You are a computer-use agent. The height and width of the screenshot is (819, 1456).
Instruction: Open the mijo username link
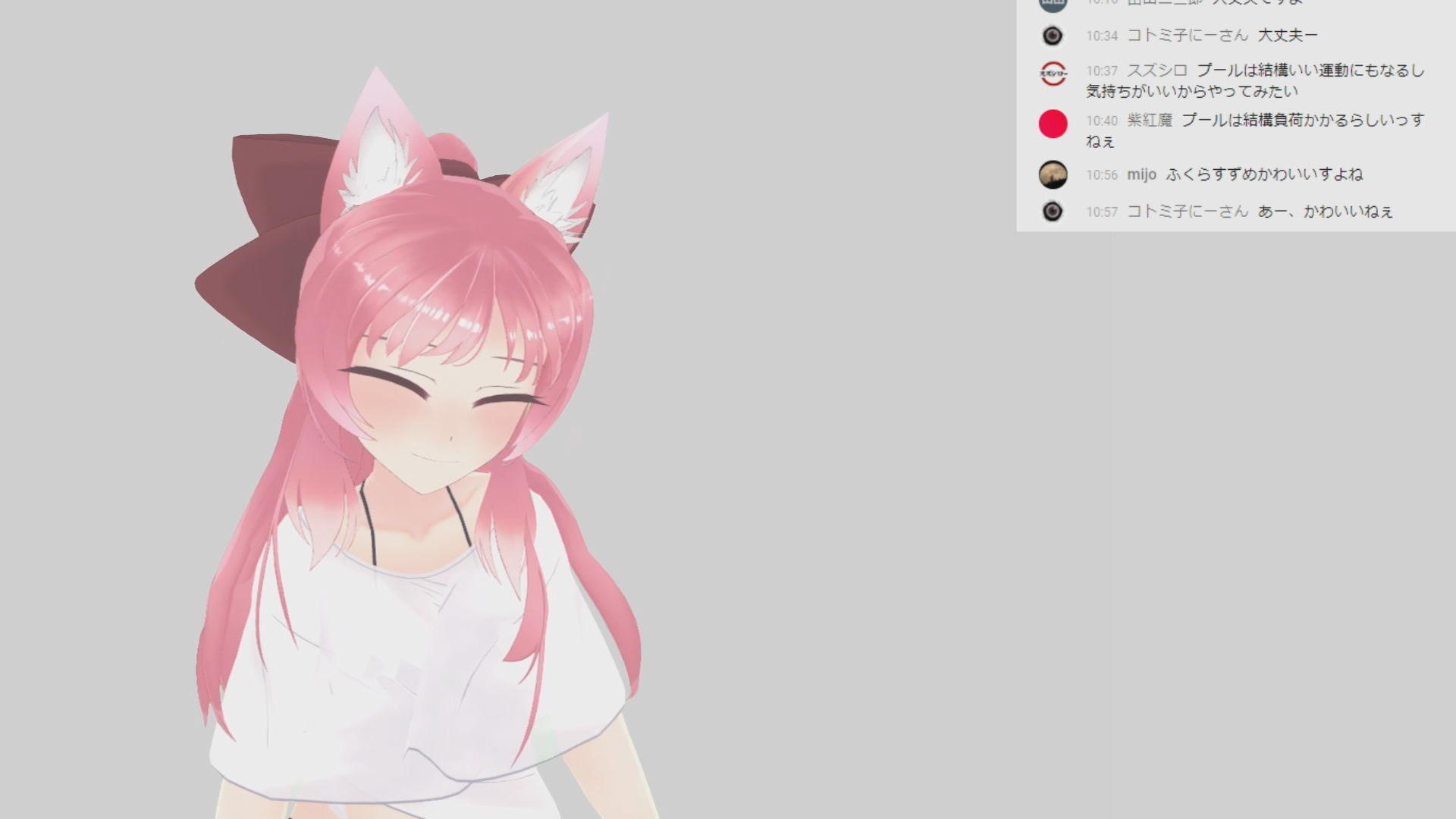point(1141,175)
